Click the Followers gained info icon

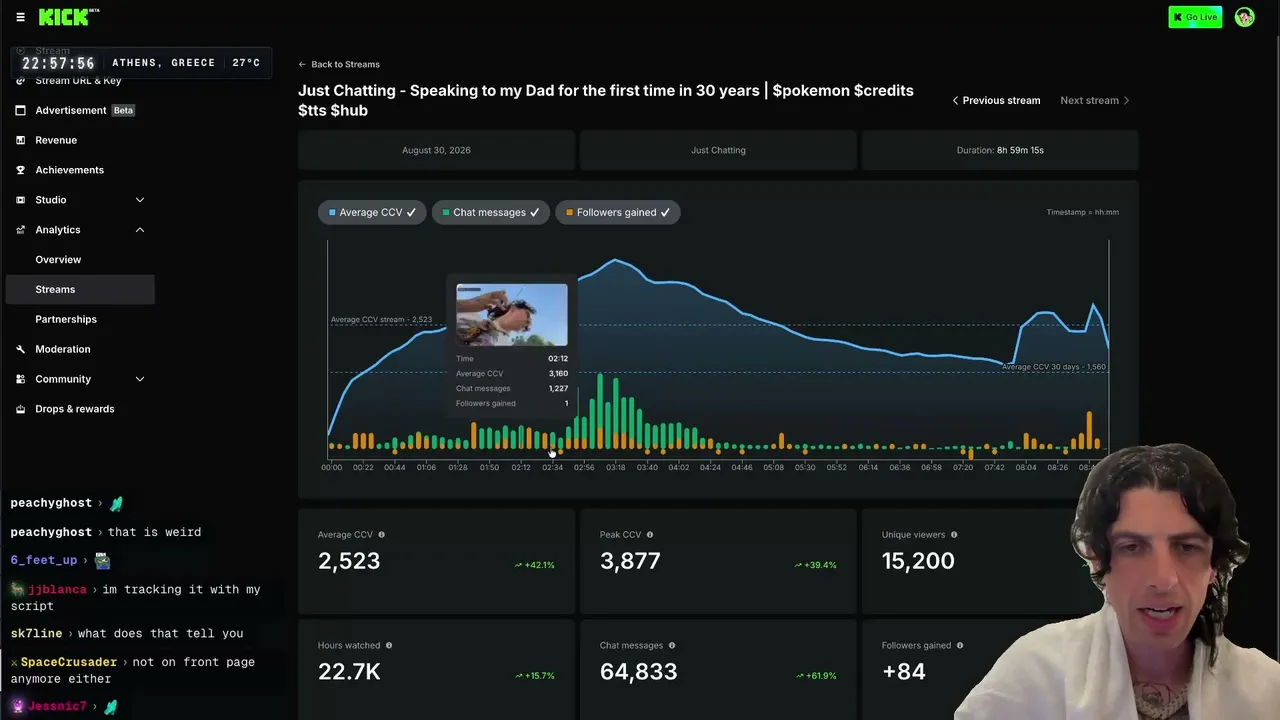click(x=959, y=646)
